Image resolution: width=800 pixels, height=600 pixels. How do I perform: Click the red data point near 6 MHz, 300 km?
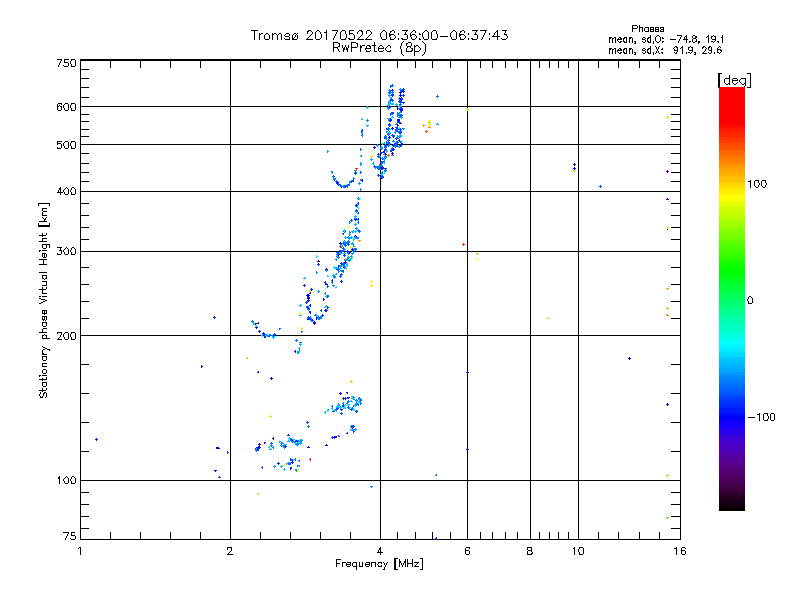click(463, 245)
